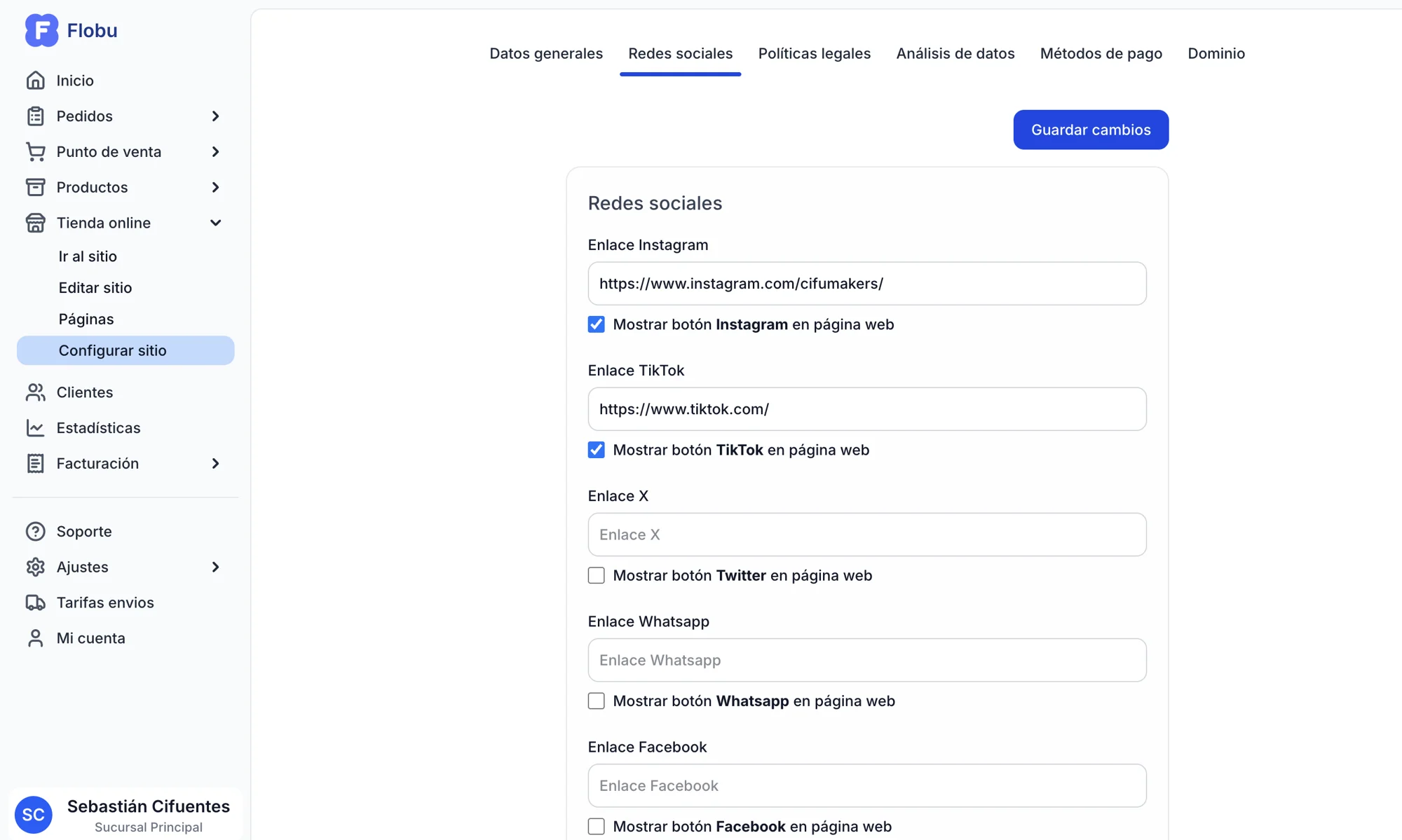Click the Tarifas envios truck icon

35,603
